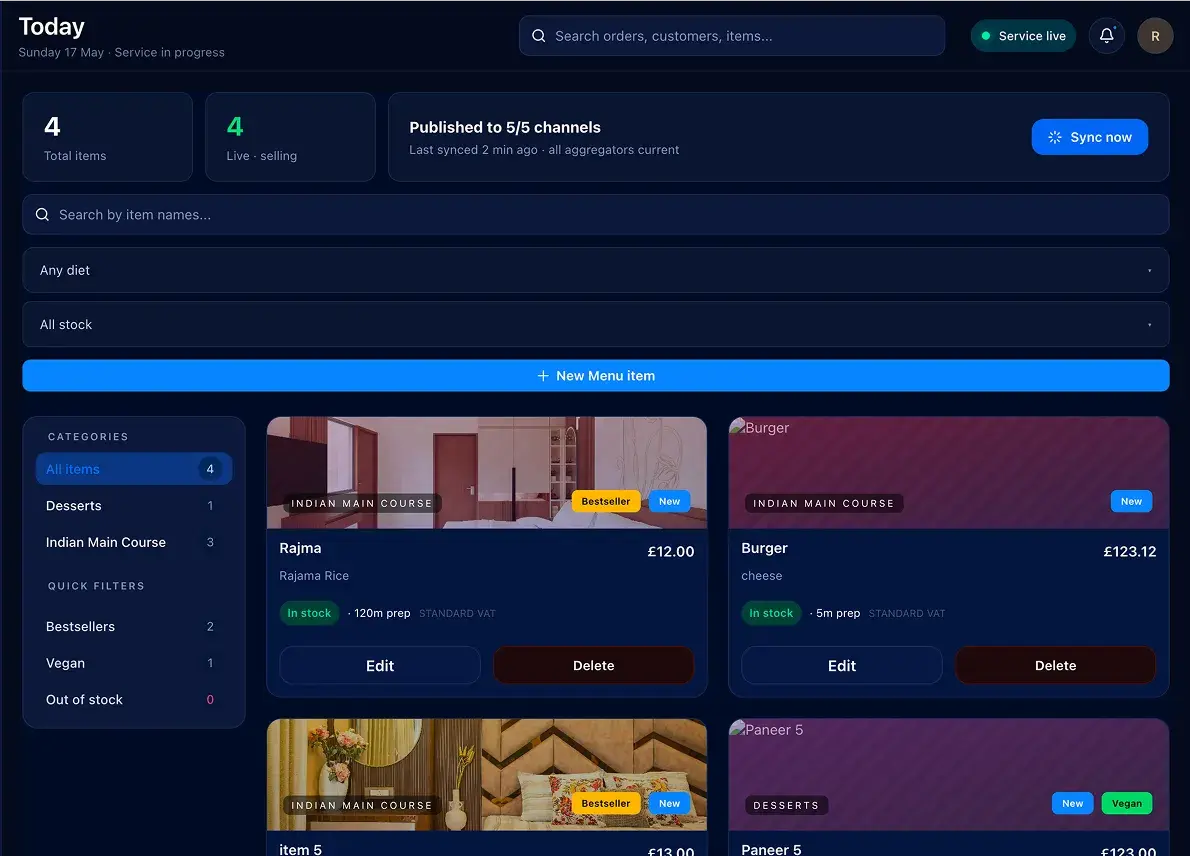Click the Rajama Rice description text
The image size is (1190, 856).
click(x=314, y=575)
